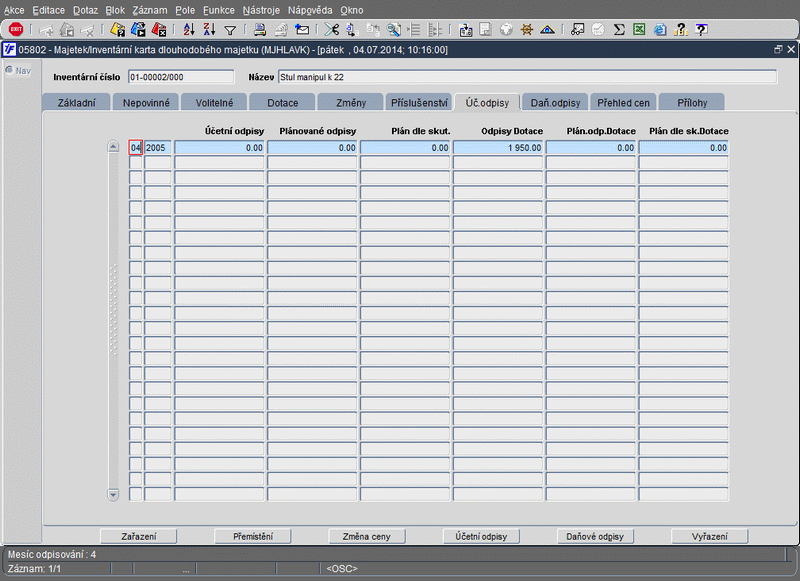800x581 pixels.
Task: Click the scroll down arrow of the table
Action: [x=113, y=494]
